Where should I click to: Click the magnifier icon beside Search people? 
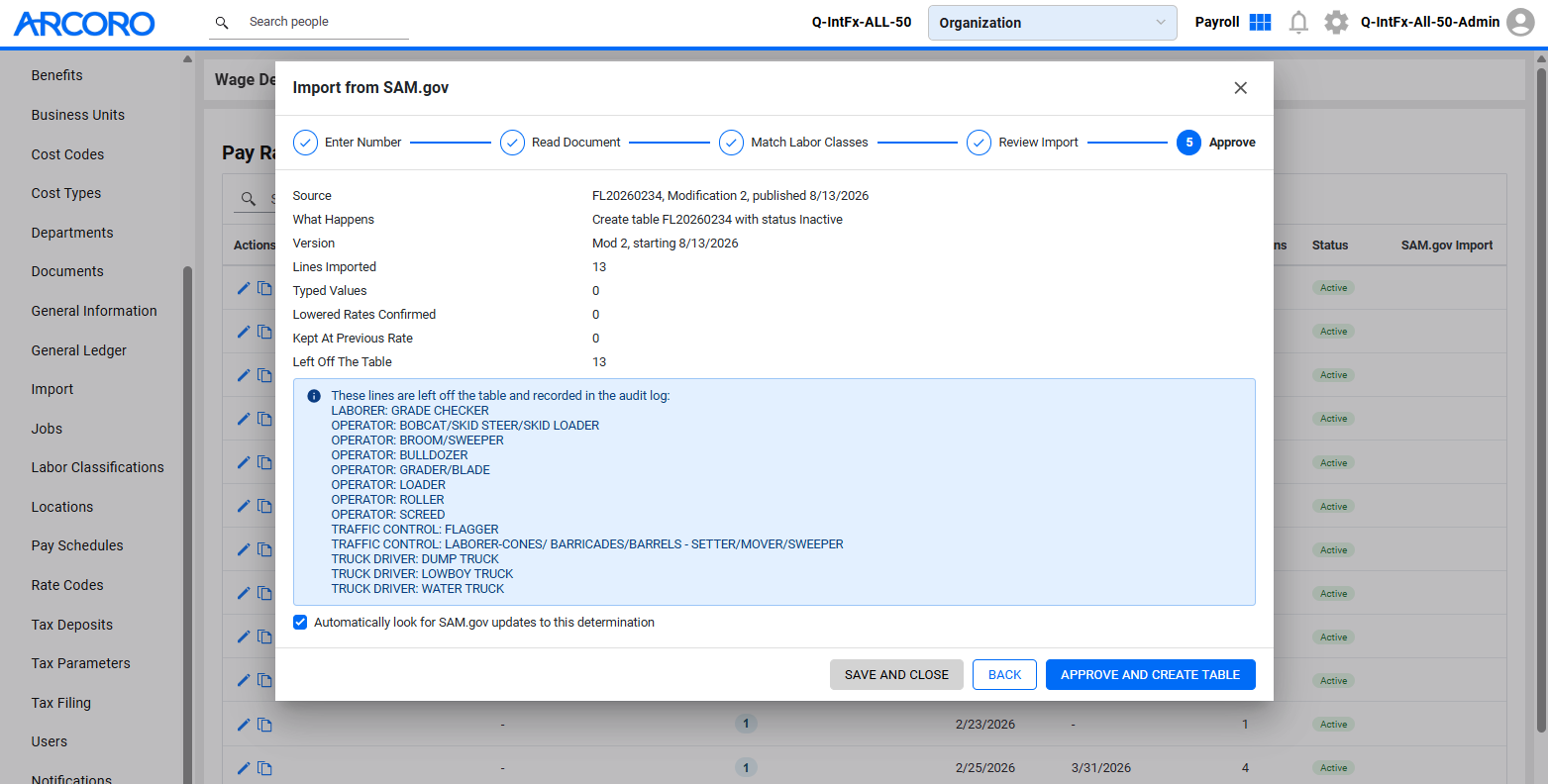[222, 22]
